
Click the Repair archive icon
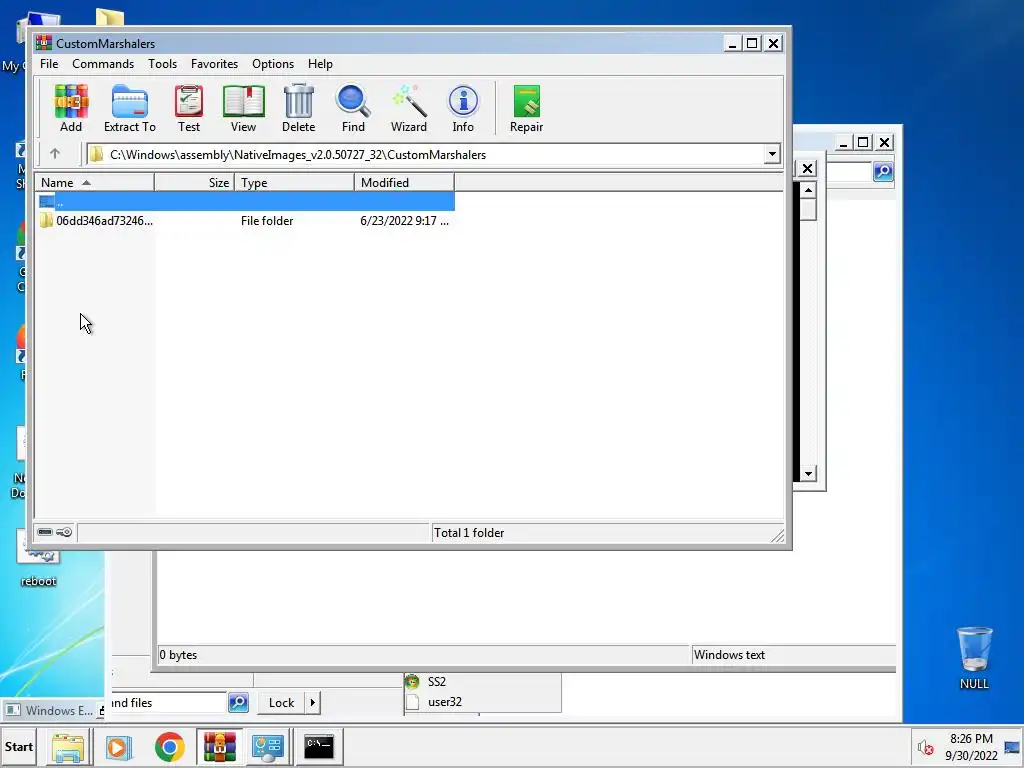click(526, 108)
